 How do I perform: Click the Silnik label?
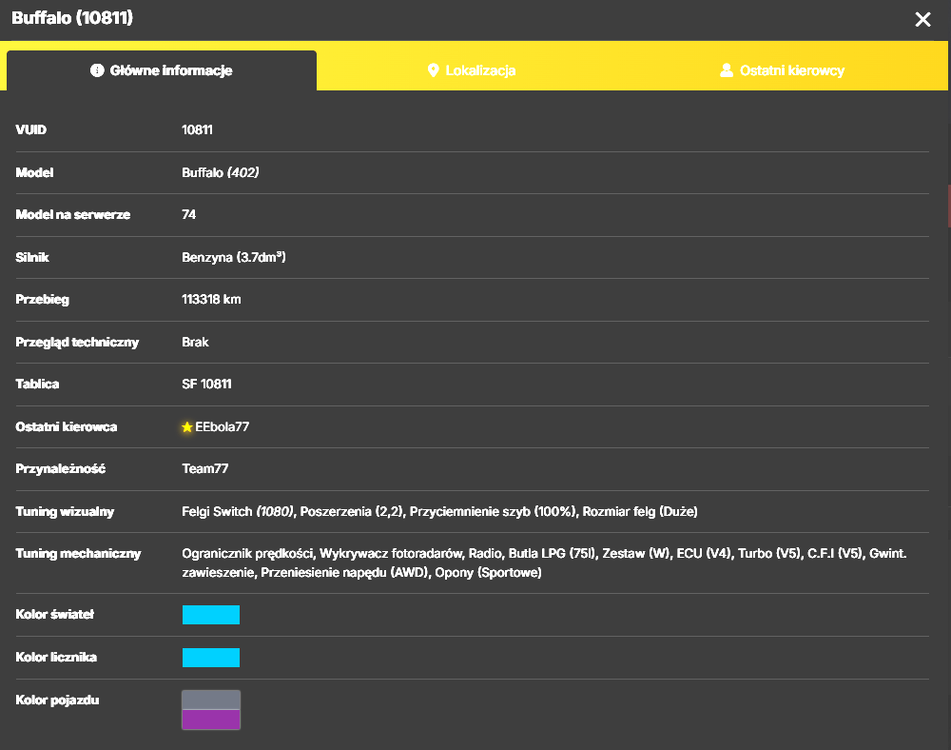(32, 257)
